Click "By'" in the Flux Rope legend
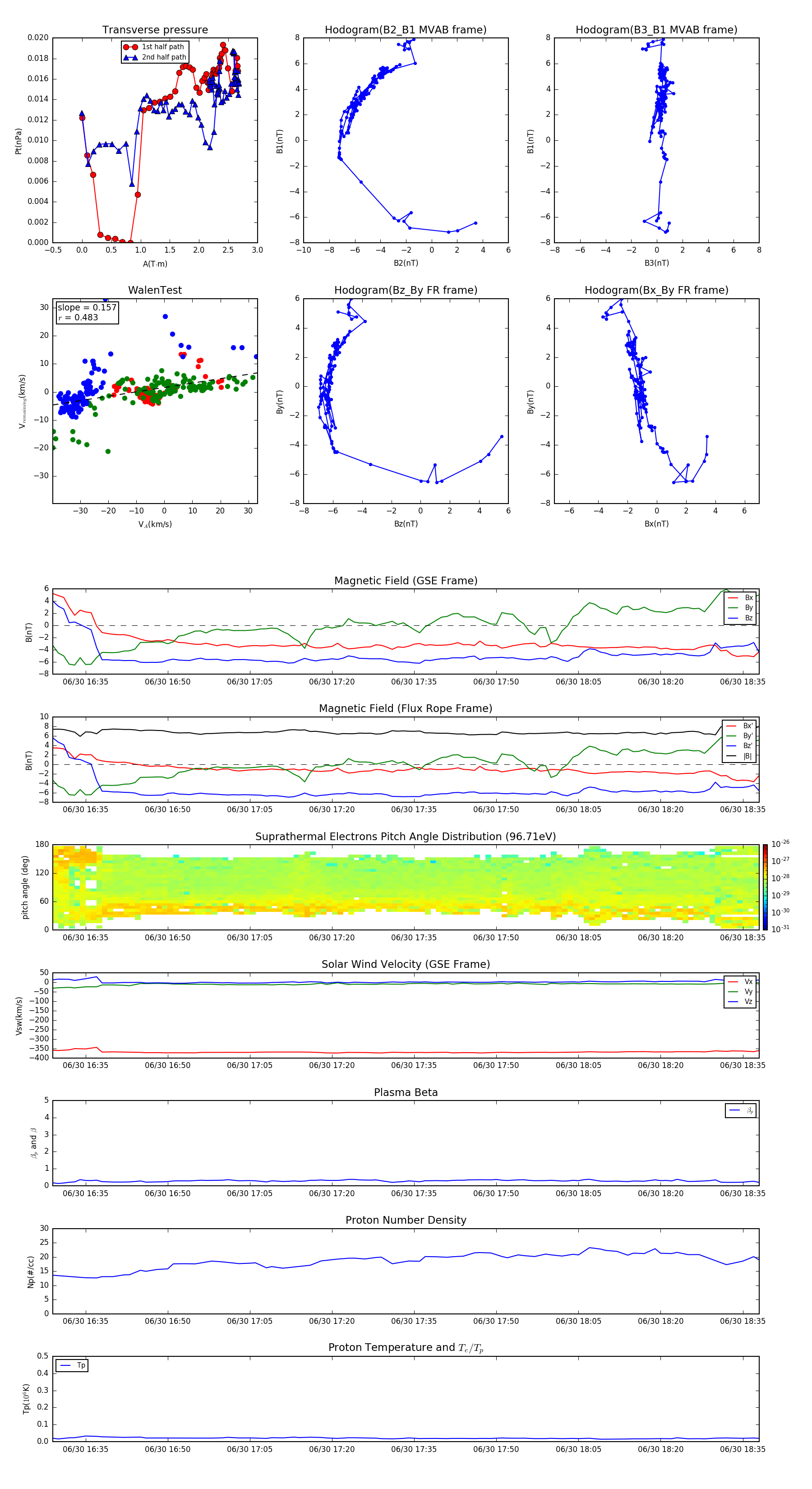Viewport: 812px width, 1489px height. (748, 736)
